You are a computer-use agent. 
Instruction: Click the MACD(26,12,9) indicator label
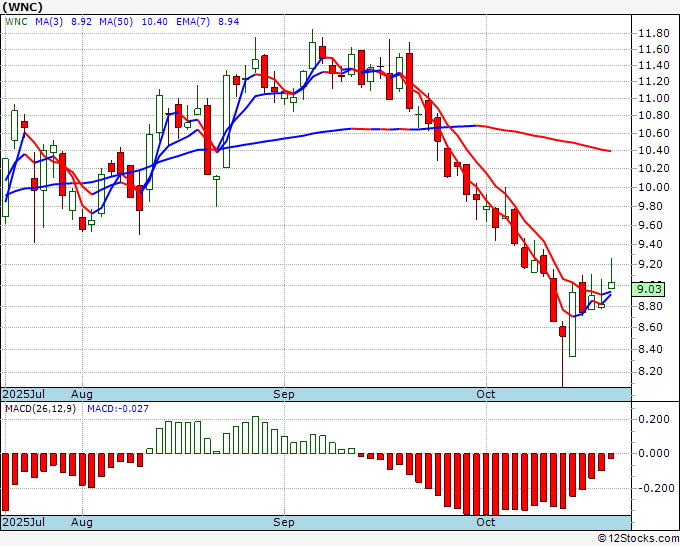tap(40, 409)
